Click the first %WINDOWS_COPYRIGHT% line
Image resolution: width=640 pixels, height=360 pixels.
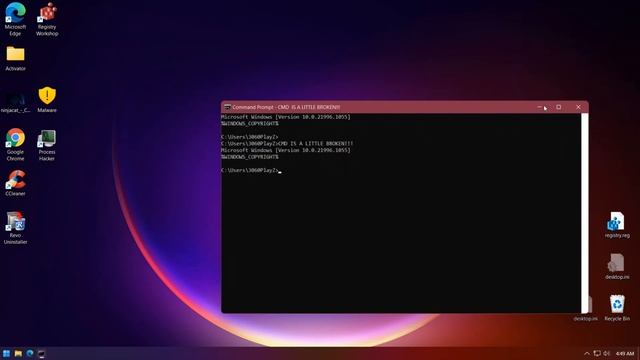pyautogui.click(x=250, y=124)
